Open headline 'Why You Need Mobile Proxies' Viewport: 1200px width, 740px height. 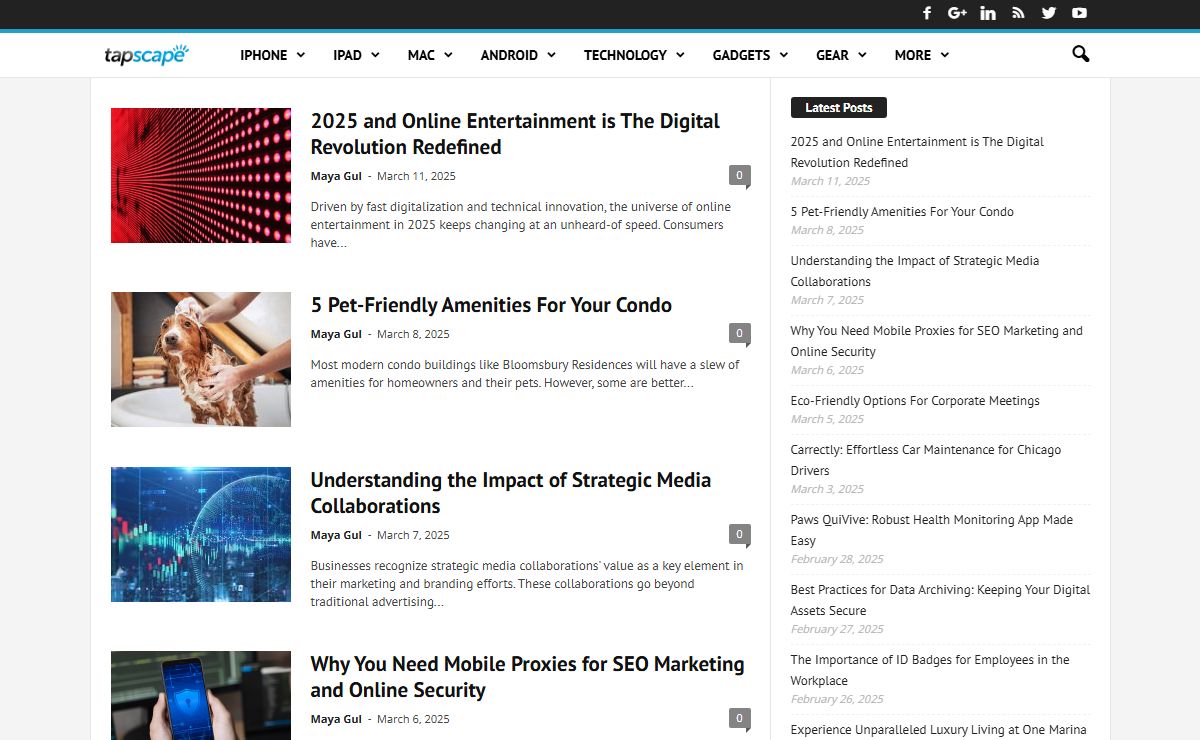click(x=527, y=677)
